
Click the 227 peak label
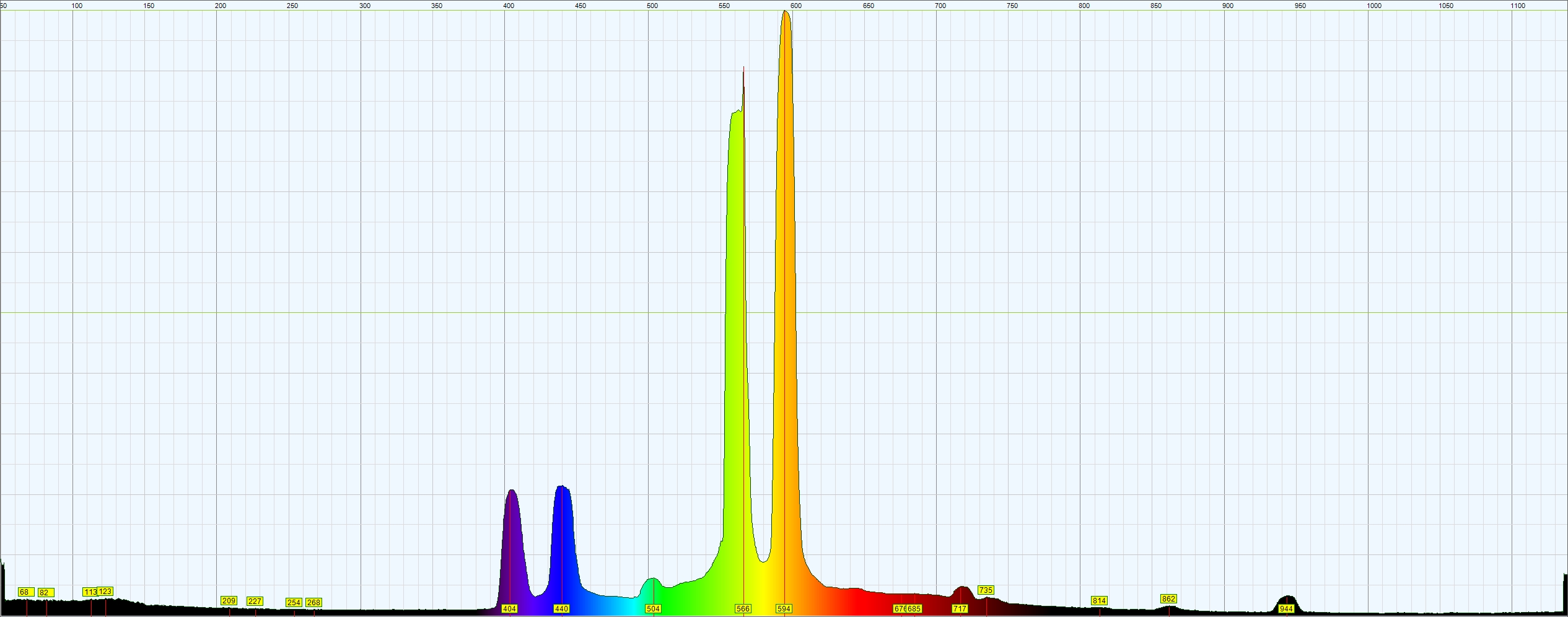tap(255, 602)
